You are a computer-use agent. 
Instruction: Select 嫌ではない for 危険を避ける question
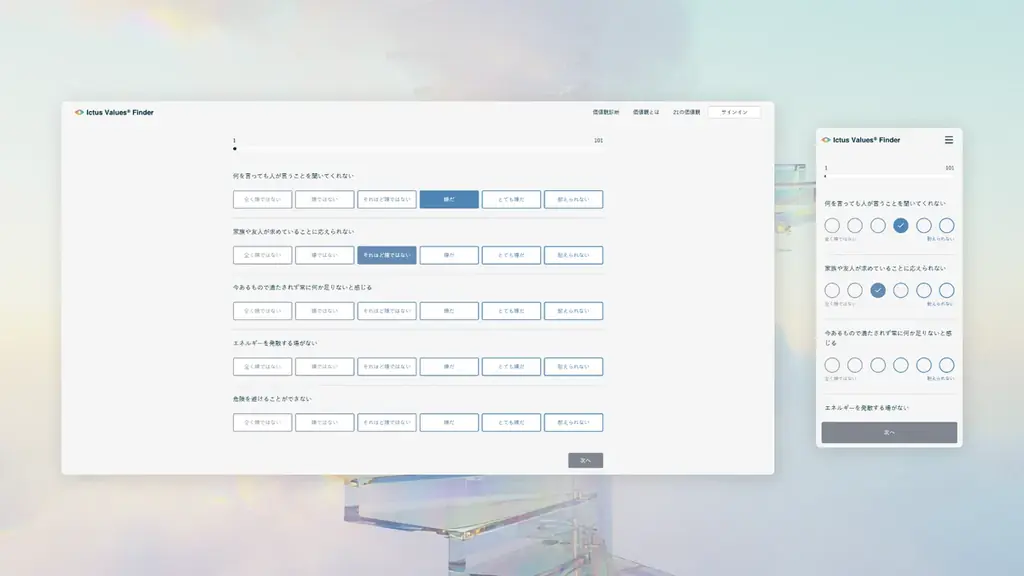324,422
